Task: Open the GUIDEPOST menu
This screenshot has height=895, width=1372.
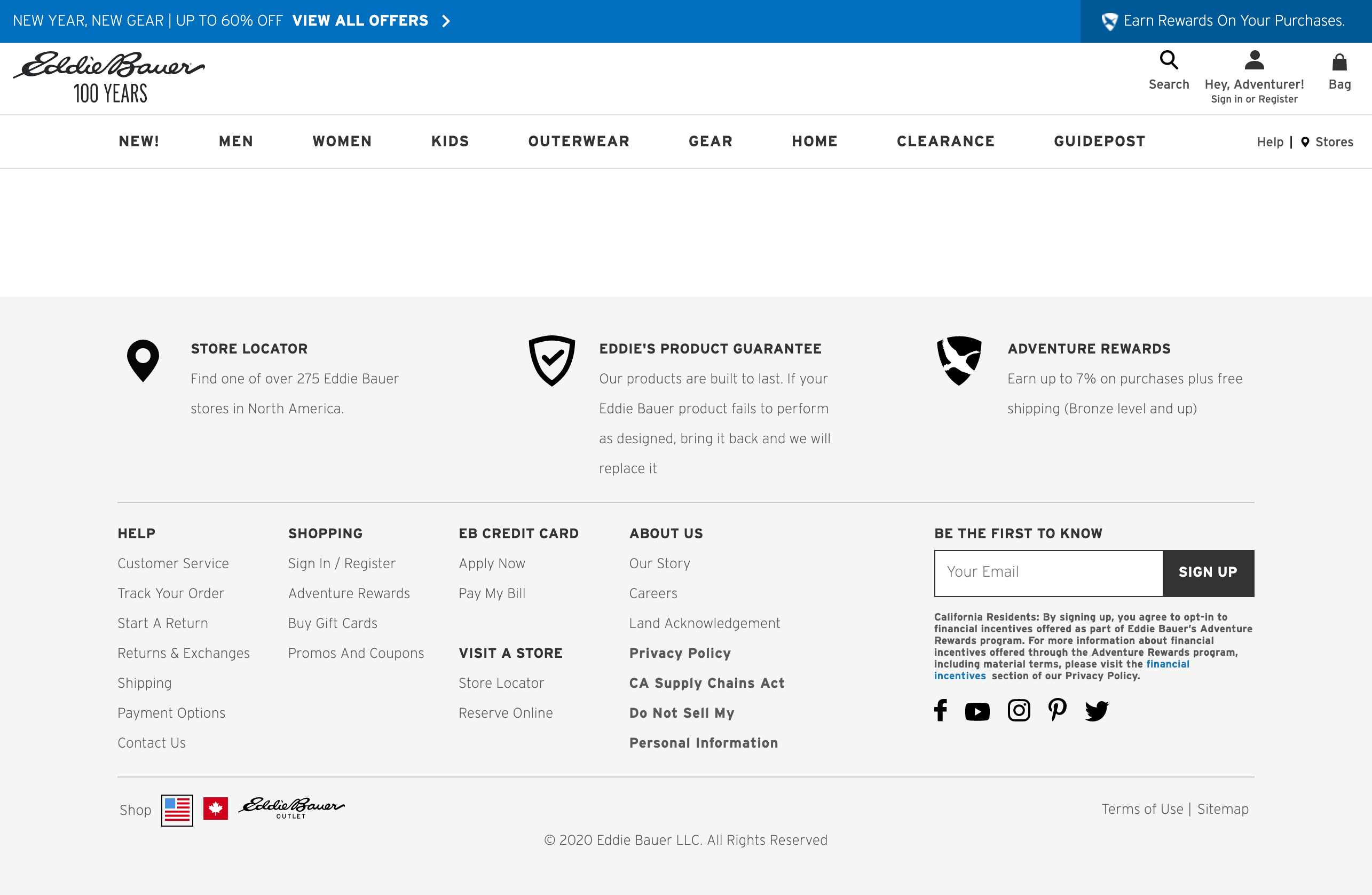Action: pos(1099,142)
